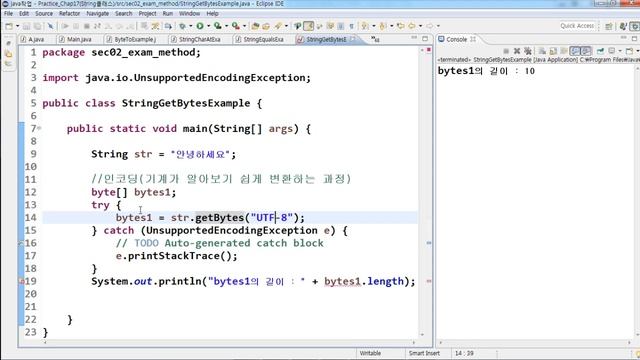The image size is (640, 360).
Task: Select the Console view tab
Action: (x=456, y=39)
